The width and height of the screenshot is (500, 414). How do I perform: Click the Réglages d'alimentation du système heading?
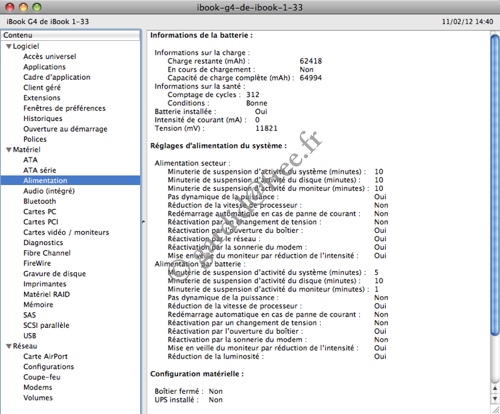(x=218, y=146)
